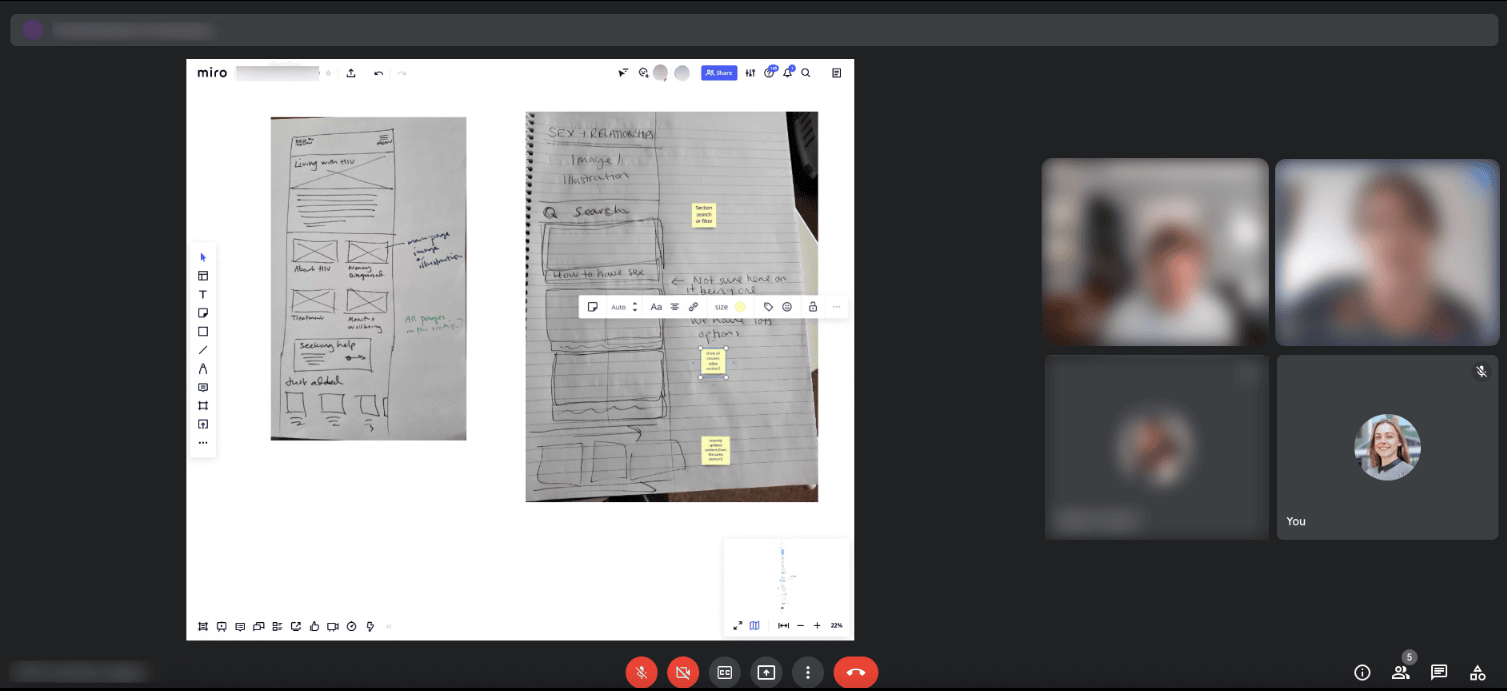Select the Pen drawing tool

203,369
